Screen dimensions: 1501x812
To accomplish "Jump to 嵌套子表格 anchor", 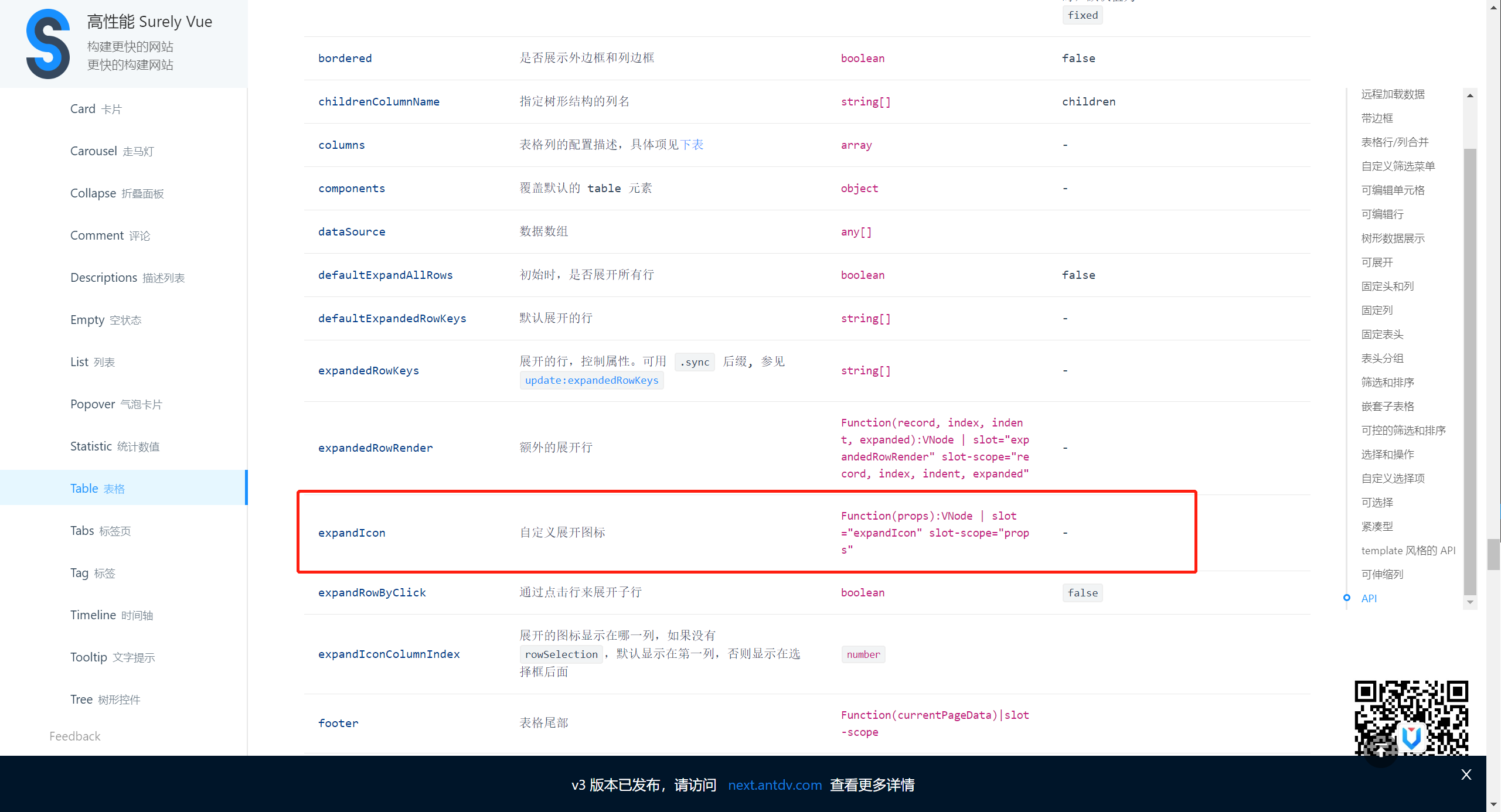I will pyautogui.click(x=1387, y=407).
